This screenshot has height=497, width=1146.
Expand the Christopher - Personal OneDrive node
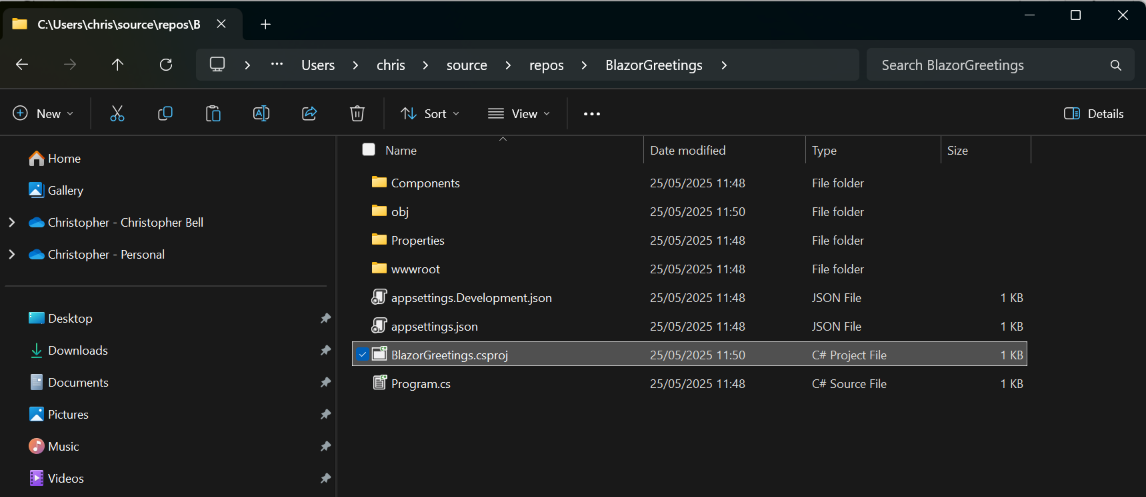click(x=12, y=255)
